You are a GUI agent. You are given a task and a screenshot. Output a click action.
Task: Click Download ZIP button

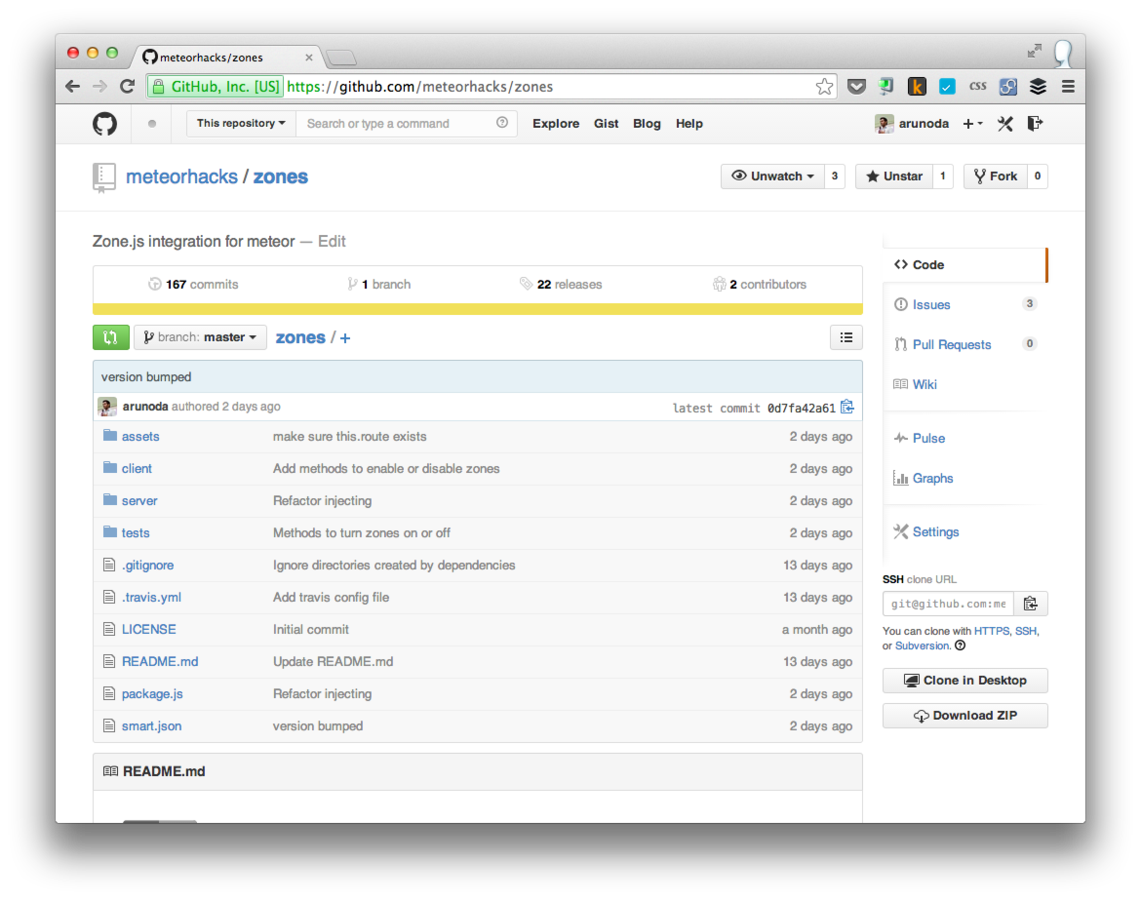click(965, 715)
